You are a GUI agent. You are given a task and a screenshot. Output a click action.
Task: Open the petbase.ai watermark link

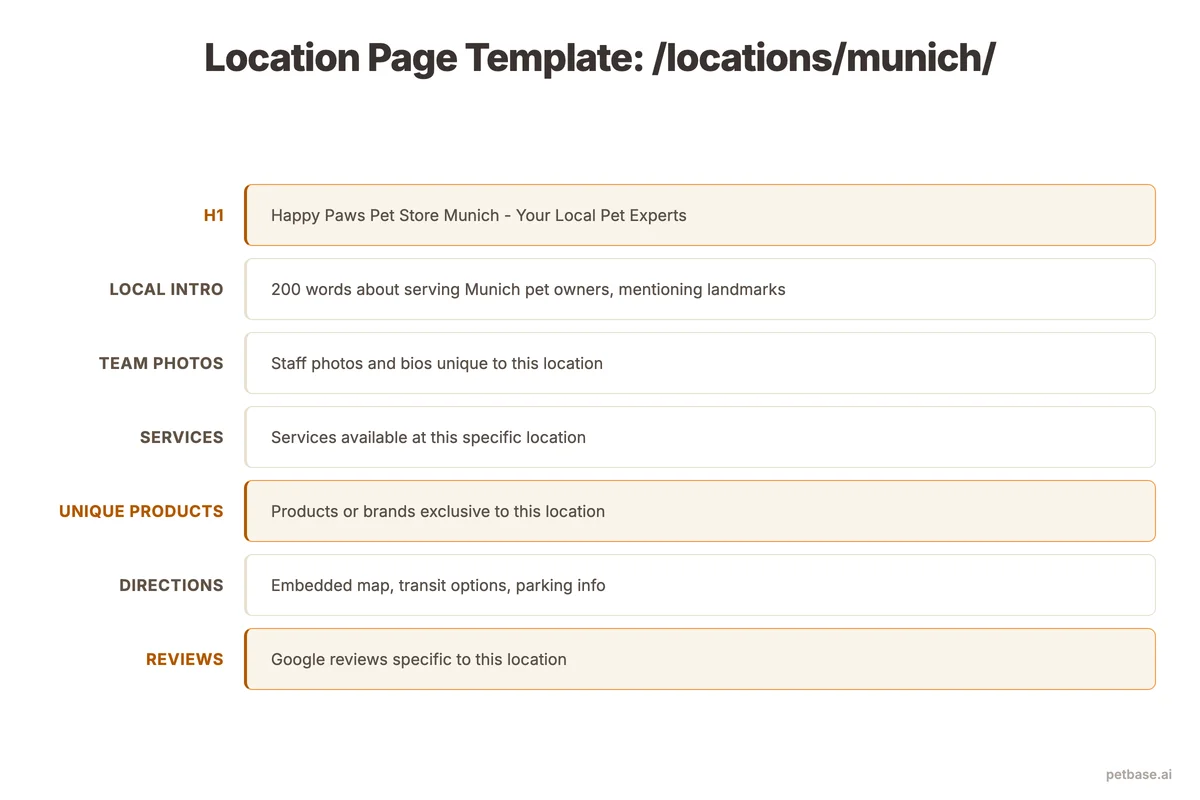(1139, 774)
